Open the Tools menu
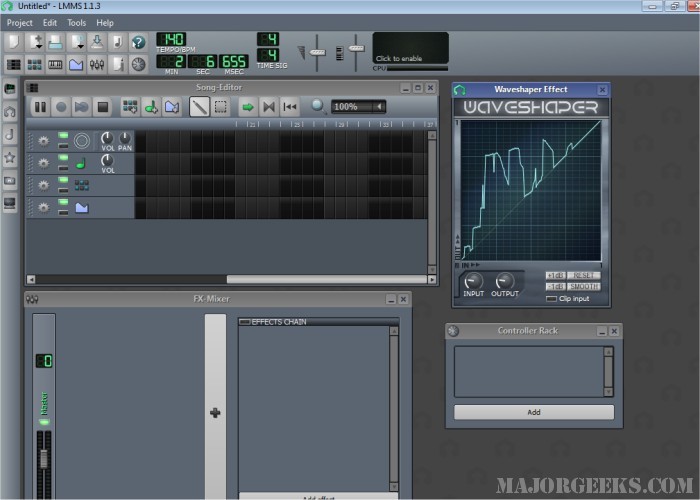700x500 pixels. pyautogui.click(x=76, y=23)
